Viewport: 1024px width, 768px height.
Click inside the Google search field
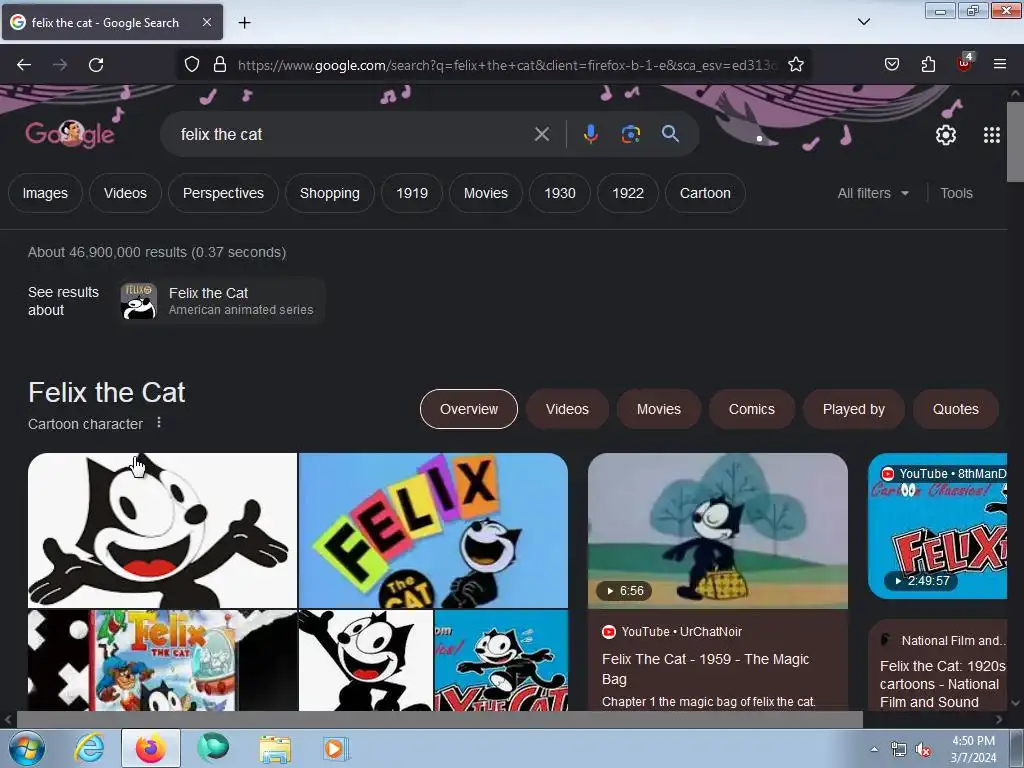353,134
